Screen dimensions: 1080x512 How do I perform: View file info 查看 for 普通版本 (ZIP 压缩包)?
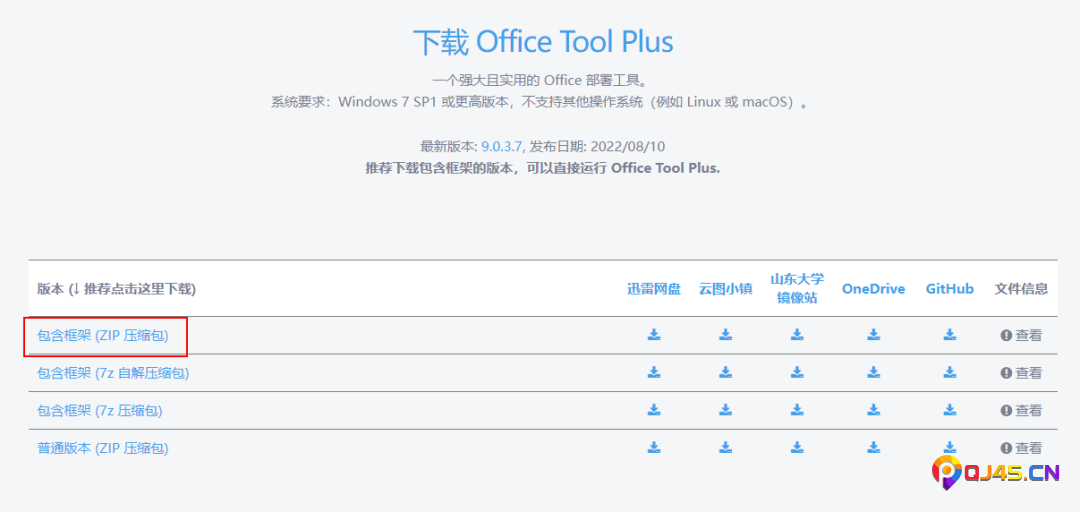point(1021,448)
